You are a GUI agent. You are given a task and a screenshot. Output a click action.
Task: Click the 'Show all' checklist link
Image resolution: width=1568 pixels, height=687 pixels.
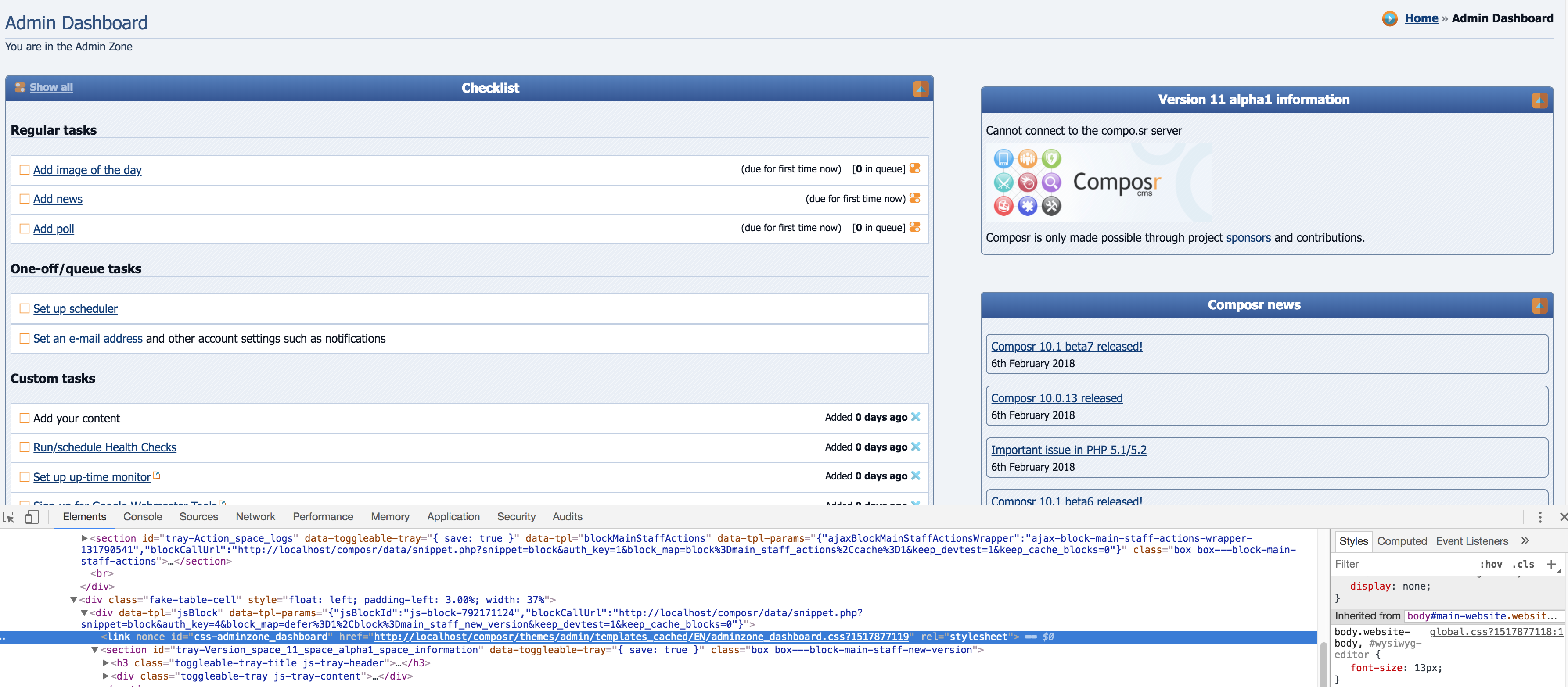51,87
